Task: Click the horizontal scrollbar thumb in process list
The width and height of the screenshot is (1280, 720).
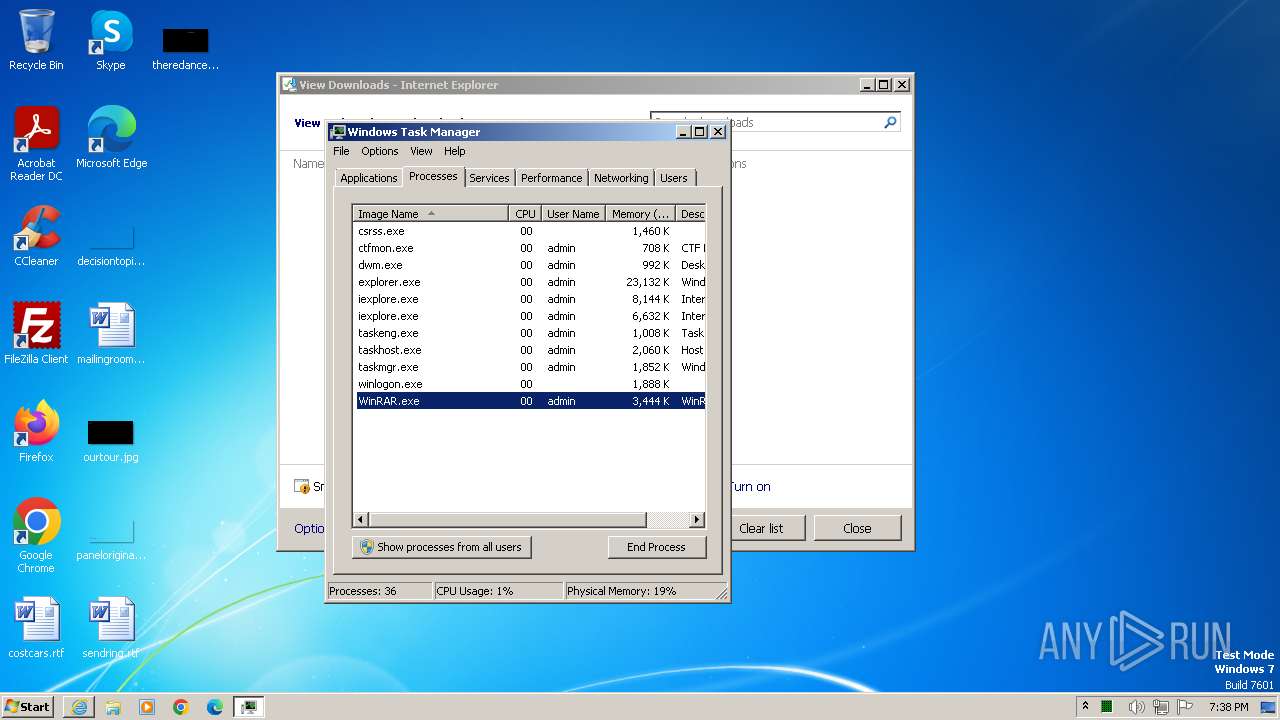Action: coord(507,520)
